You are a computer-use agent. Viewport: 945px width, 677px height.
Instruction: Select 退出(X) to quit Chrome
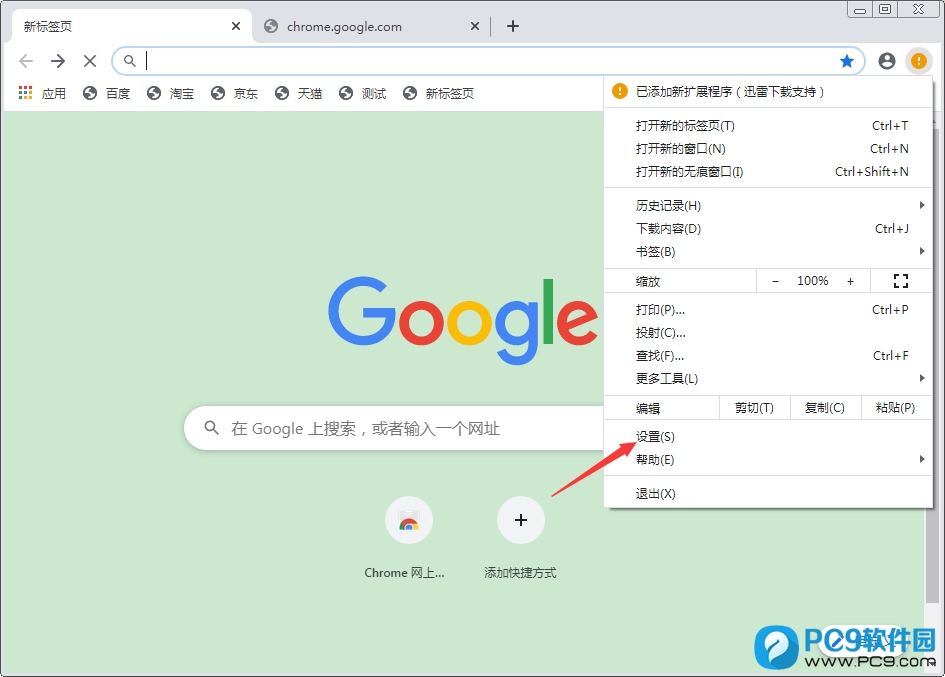(x=768, y=494)
